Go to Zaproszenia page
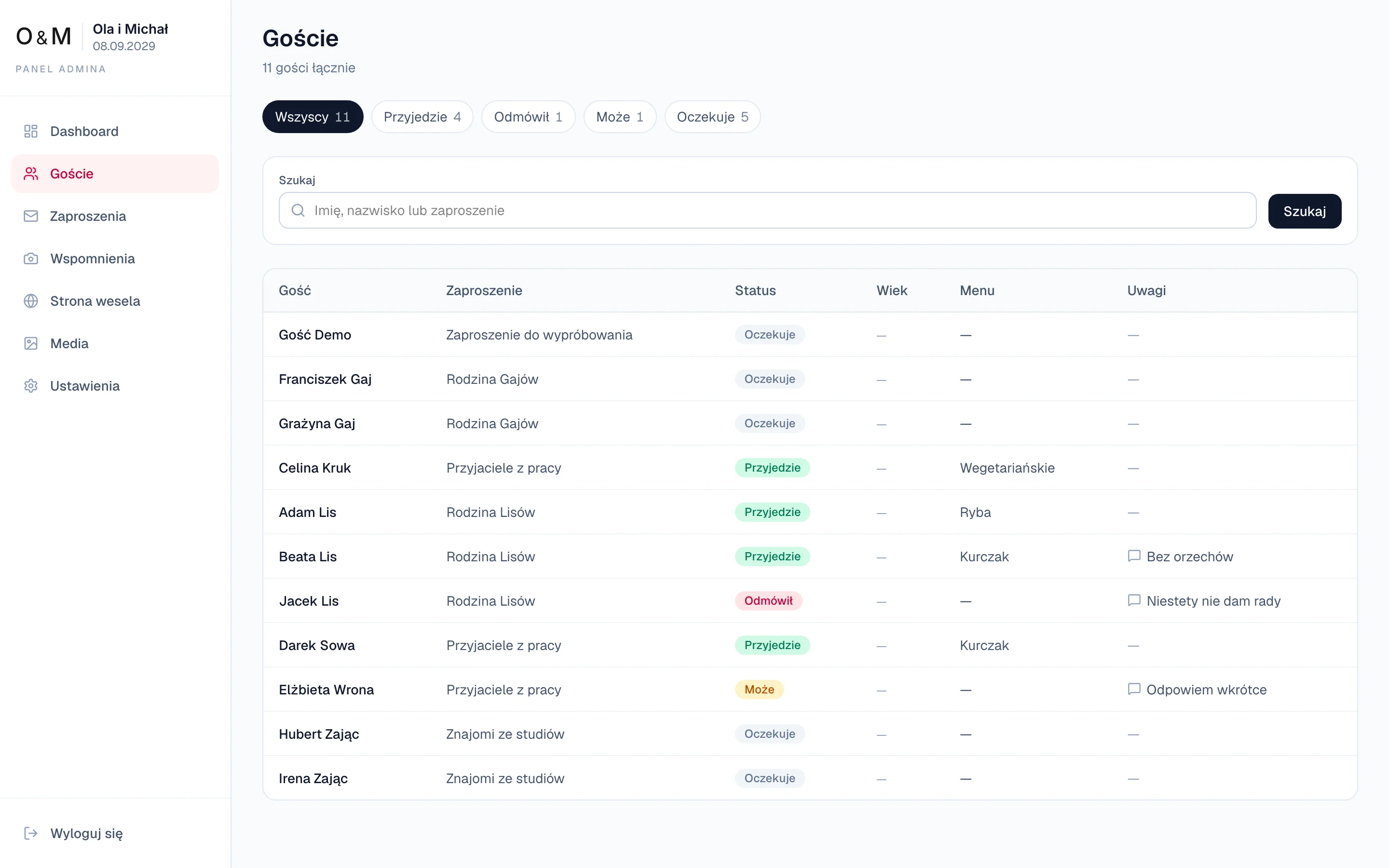The height and width of the screenshot is (868, 1389). point(115,217)
